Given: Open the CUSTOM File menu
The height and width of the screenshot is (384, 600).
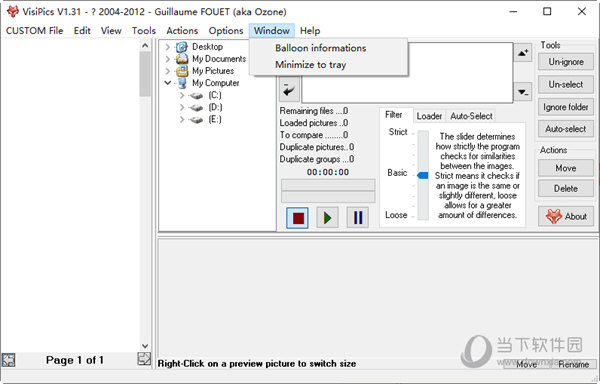Looking at the screenshot, I should point(34,31).
